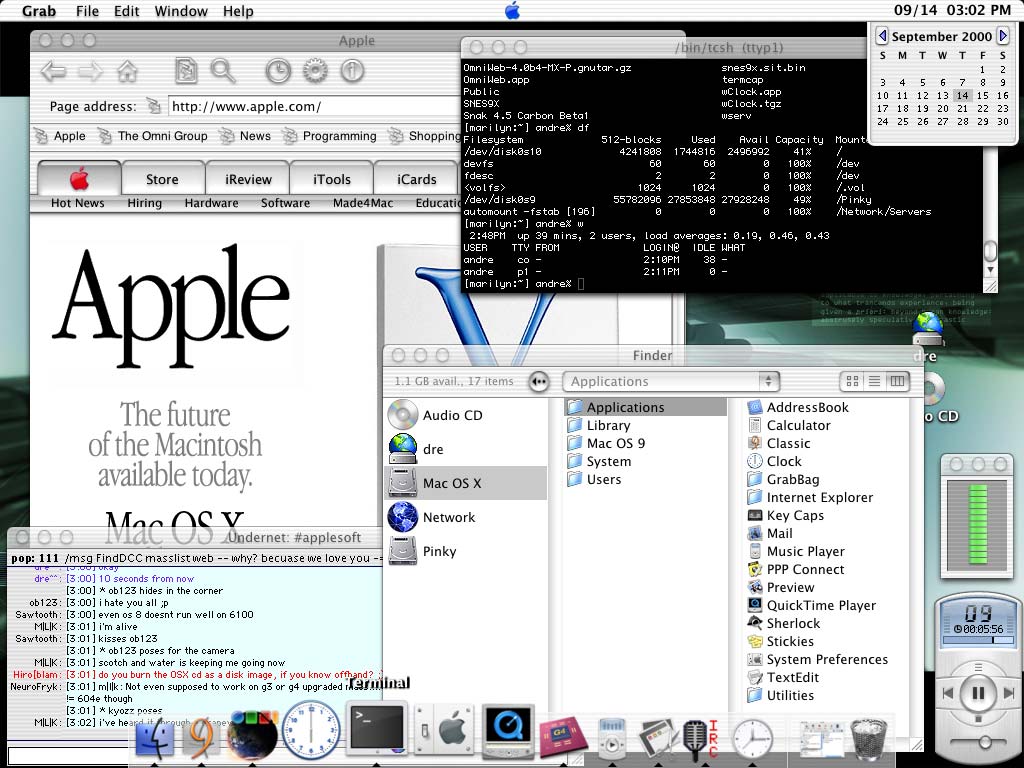
Task: Click the magnifying glass search icon in browser
Action: (x=222, y=71)
